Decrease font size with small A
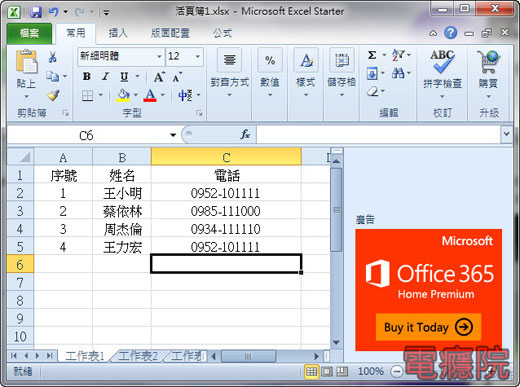 (x=177, y=77)
